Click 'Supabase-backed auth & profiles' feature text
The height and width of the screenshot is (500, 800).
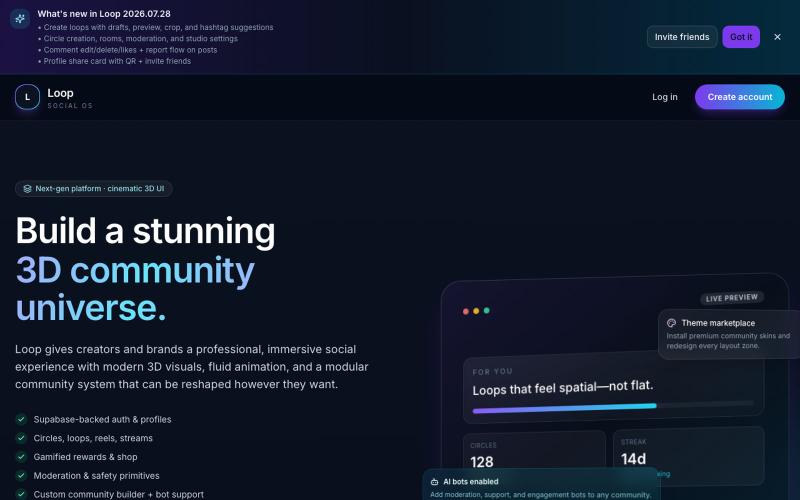[x=103, y=419]
